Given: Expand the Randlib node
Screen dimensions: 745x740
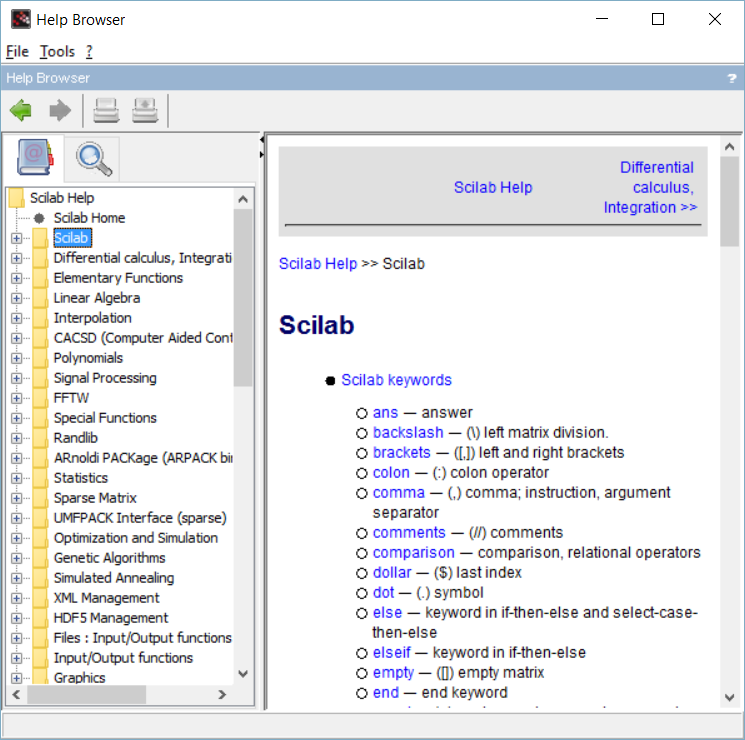Looking at the screenshot, I should pyautogui.click(x=17, y=438).
